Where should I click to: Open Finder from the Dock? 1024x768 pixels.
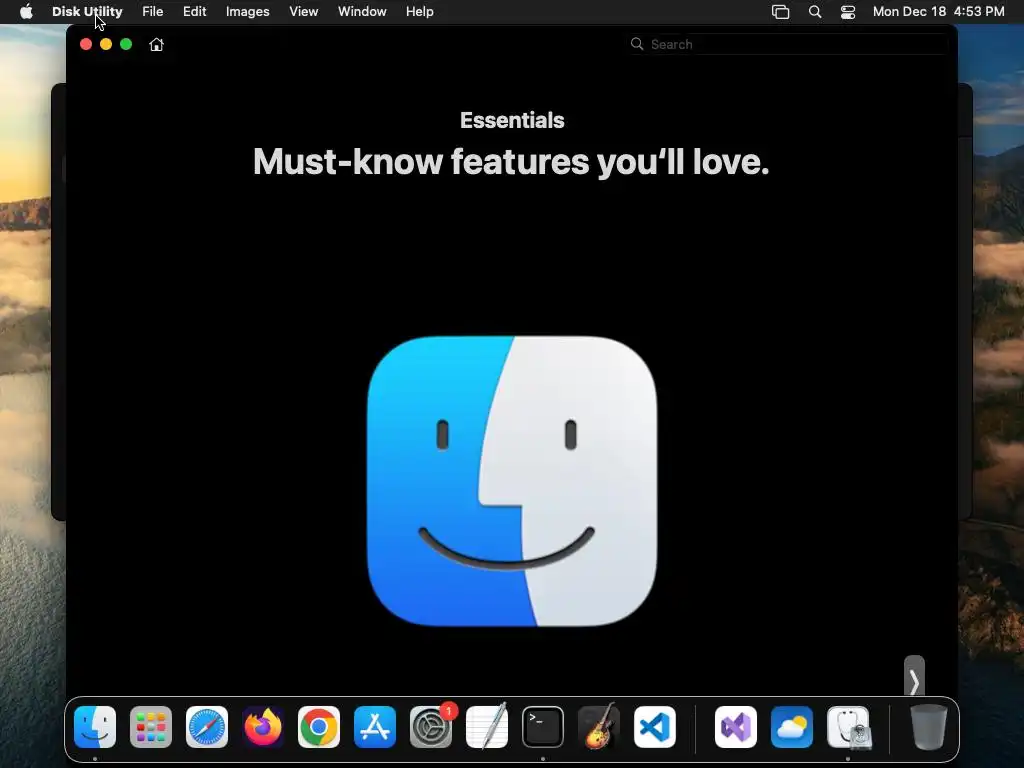coord(95,727)
